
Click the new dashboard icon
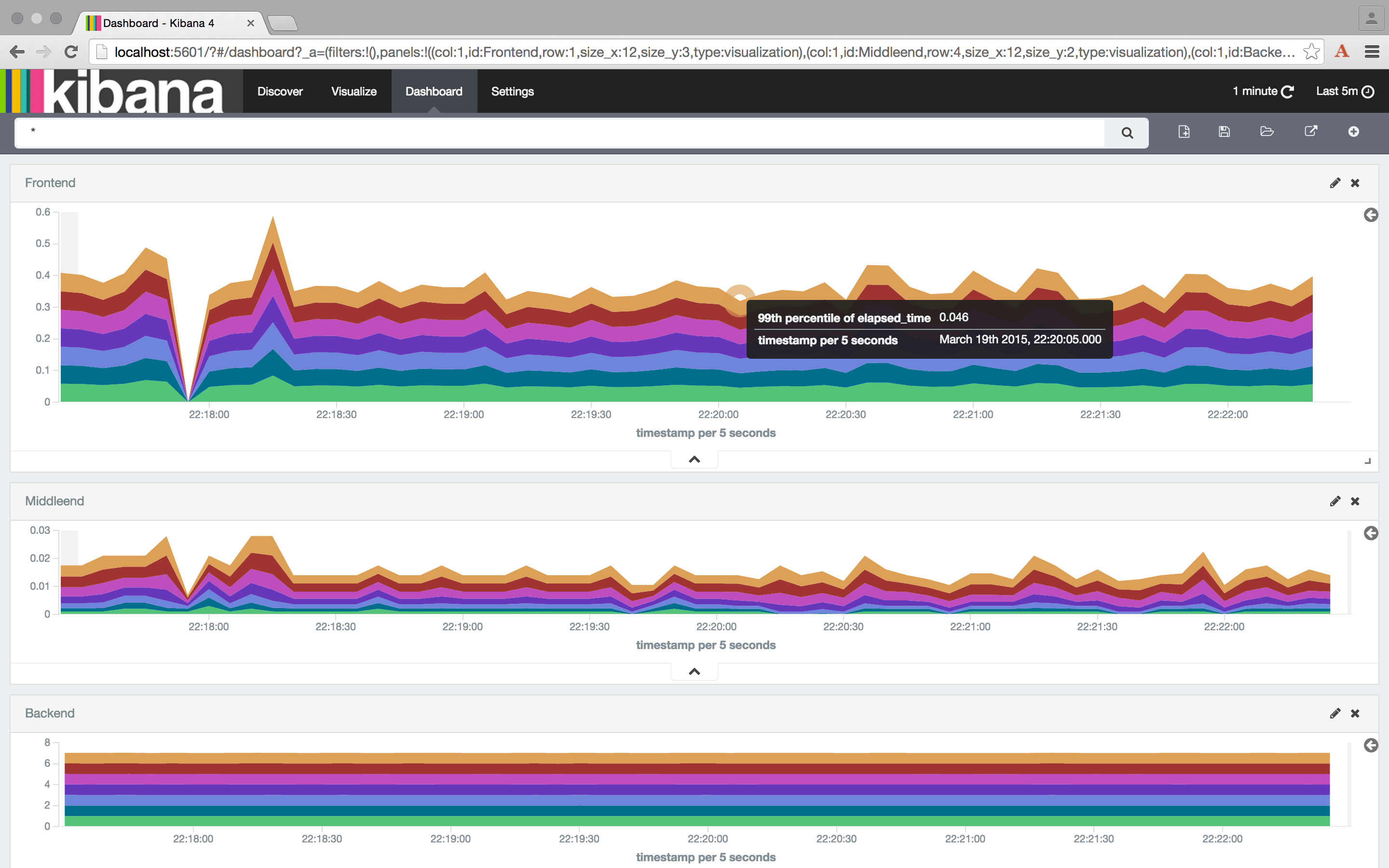1184,132
